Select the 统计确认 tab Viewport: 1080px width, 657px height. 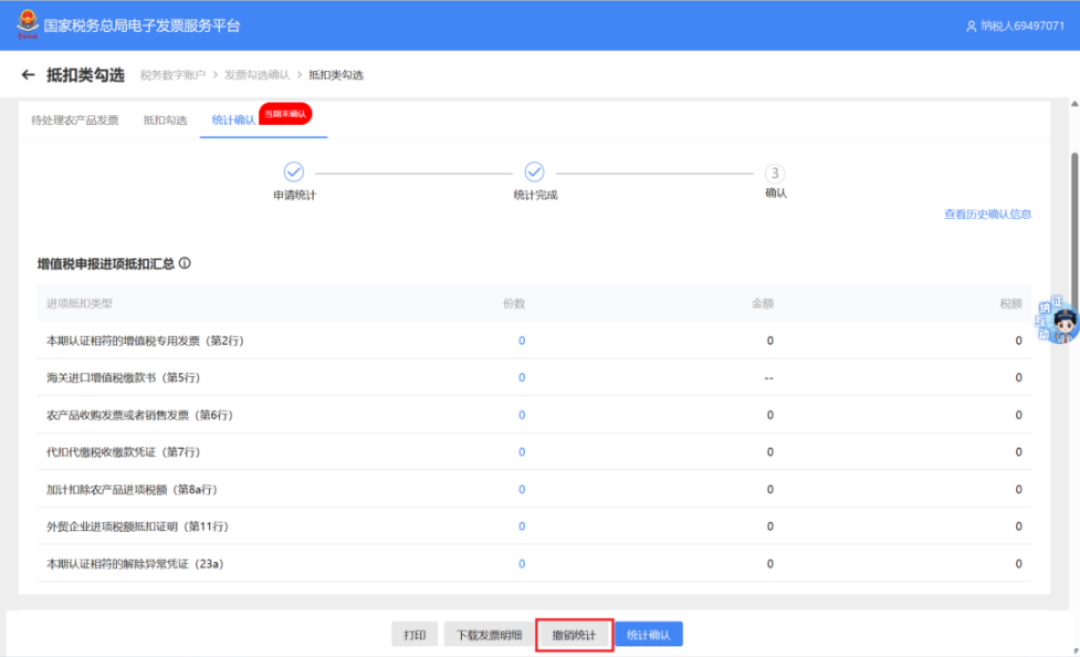click(233, 121)
